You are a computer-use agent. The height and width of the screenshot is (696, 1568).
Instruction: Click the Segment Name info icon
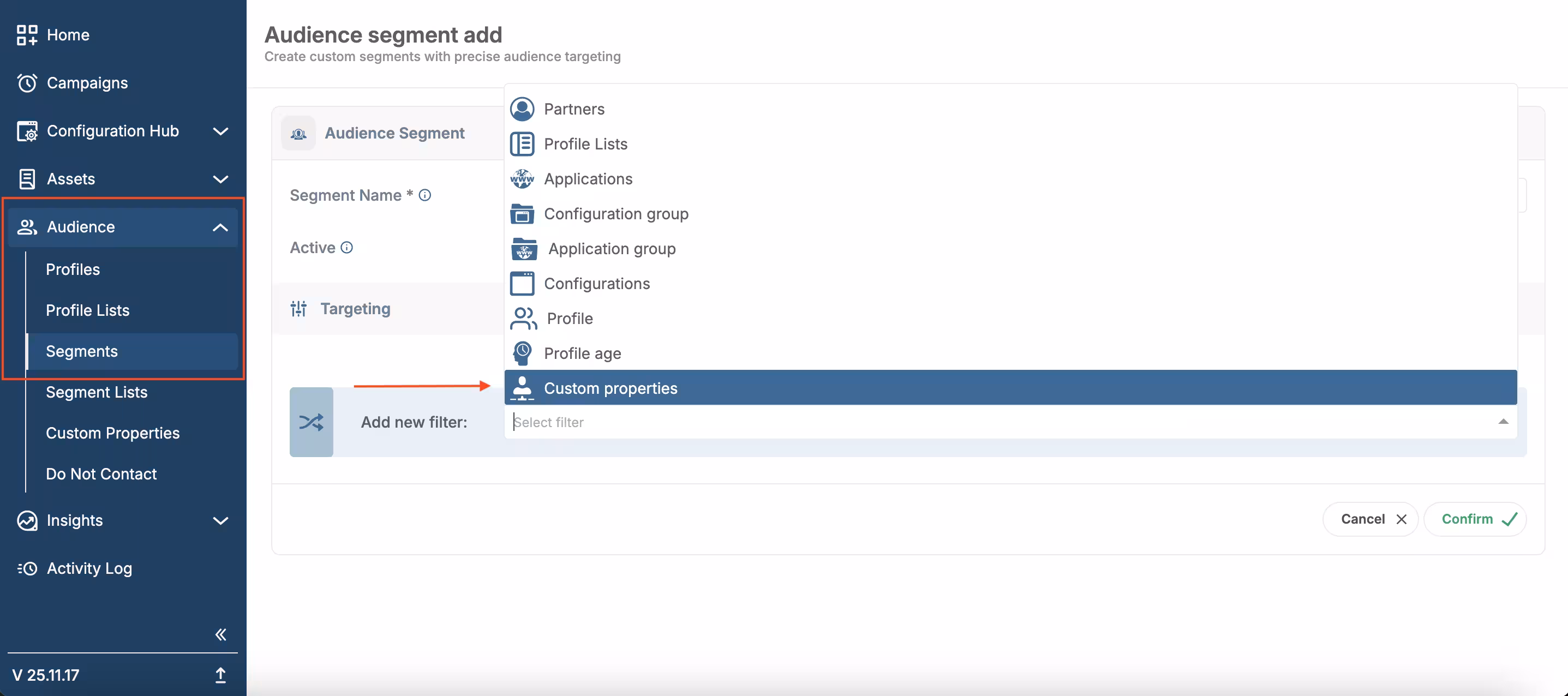pos(424,195)
